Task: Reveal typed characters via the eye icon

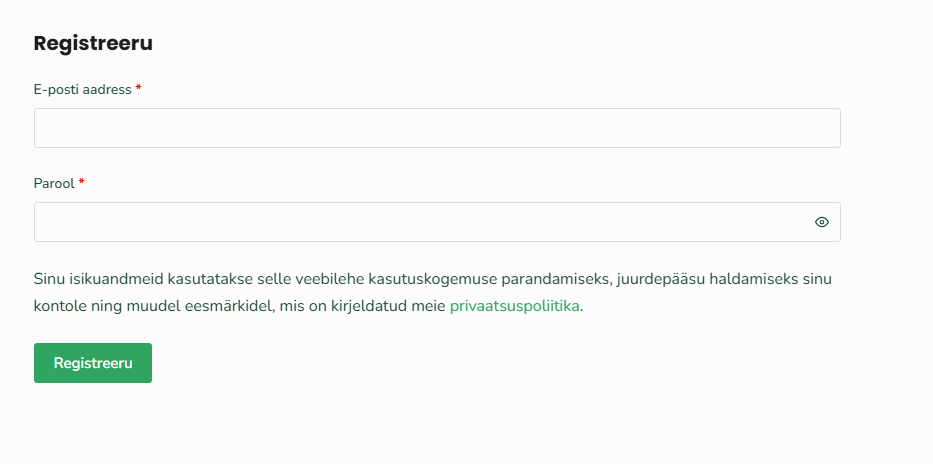Action: 822,222
